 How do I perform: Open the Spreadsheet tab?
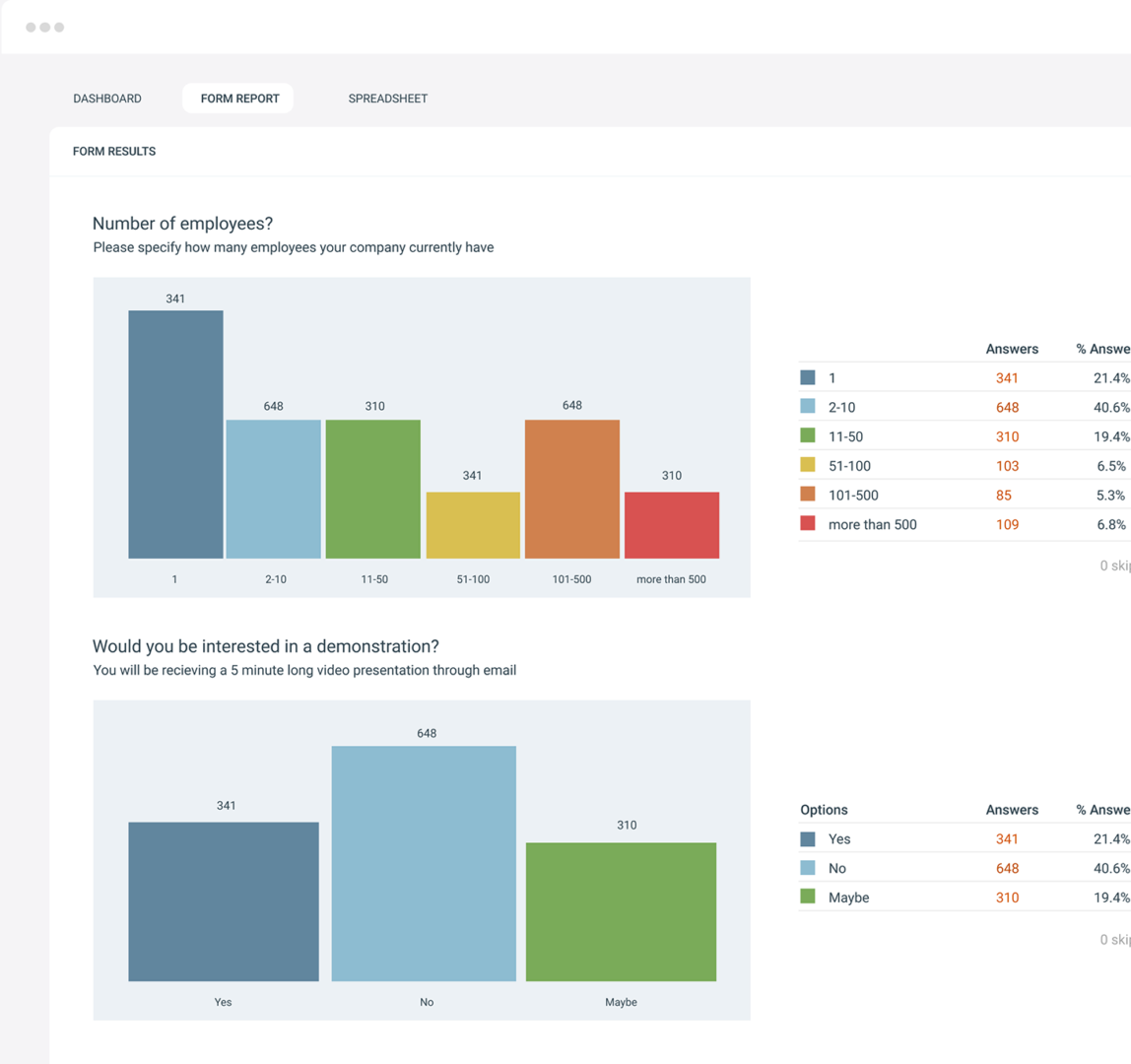(x=387, y=99)
